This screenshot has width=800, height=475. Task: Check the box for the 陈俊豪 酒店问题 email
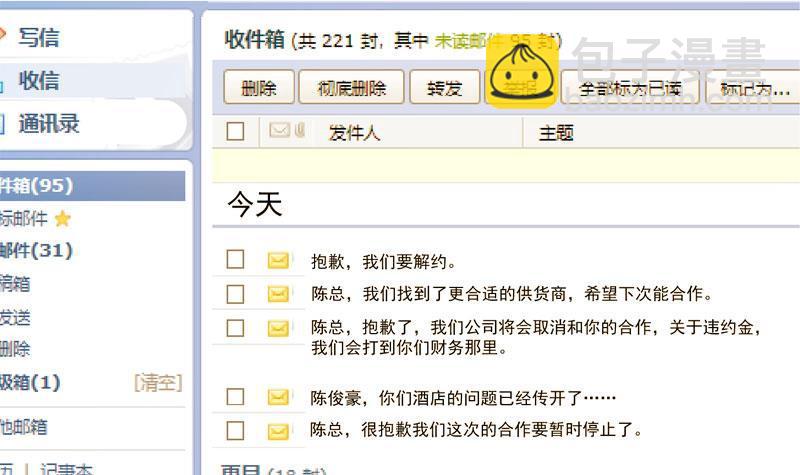click(235, 396)
